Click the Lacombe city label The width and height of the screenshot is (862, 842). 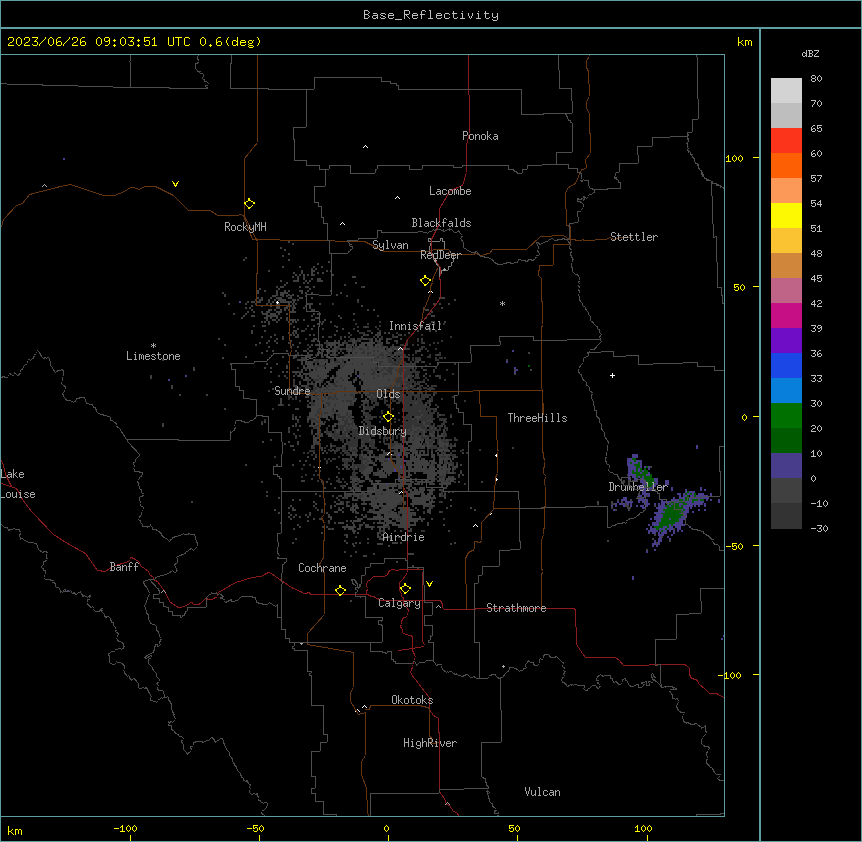click(450, 191)
